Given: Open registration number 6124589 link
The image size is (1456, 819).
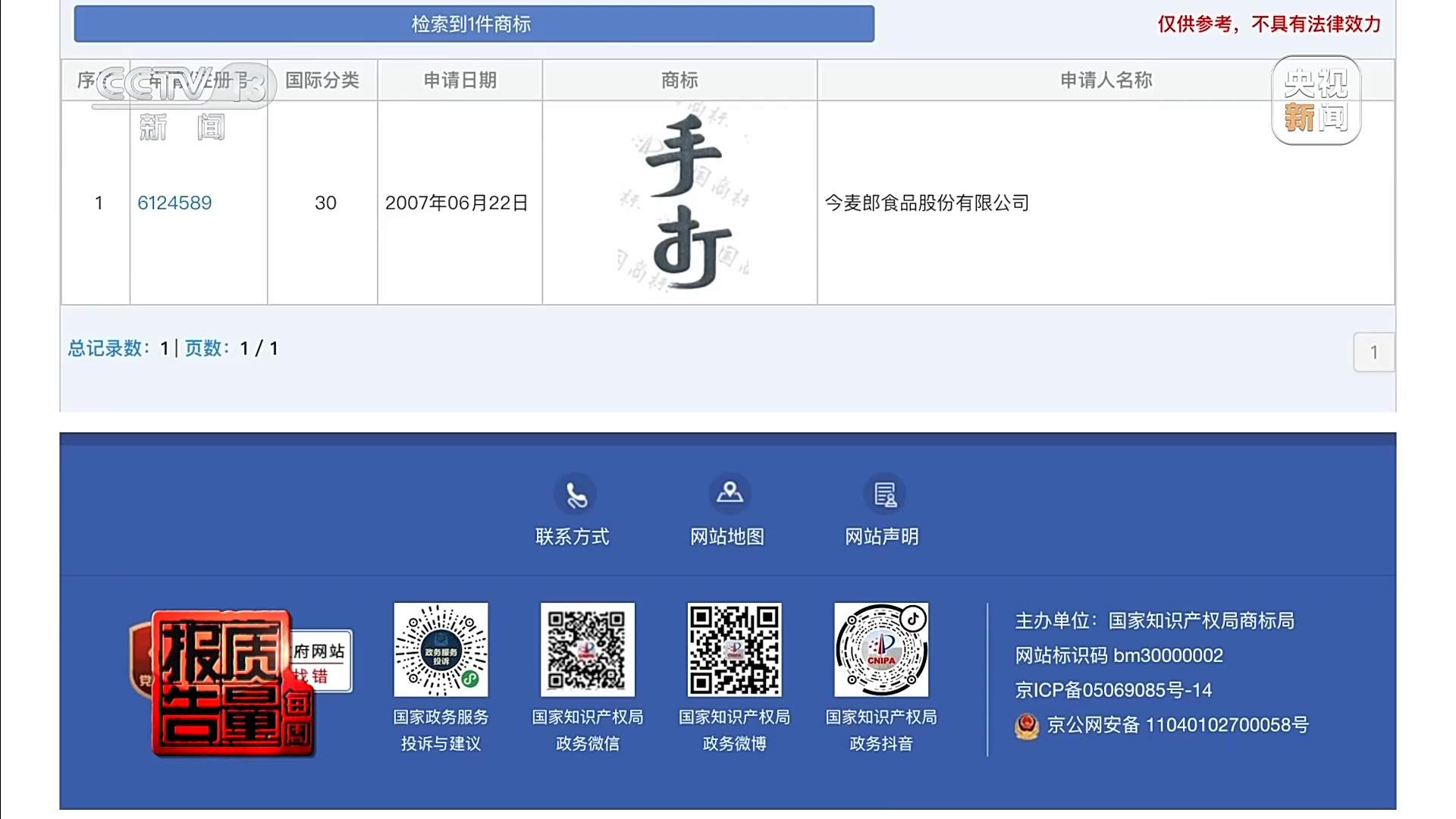Looking at the screenshot, I should click(x=174, y=203).
